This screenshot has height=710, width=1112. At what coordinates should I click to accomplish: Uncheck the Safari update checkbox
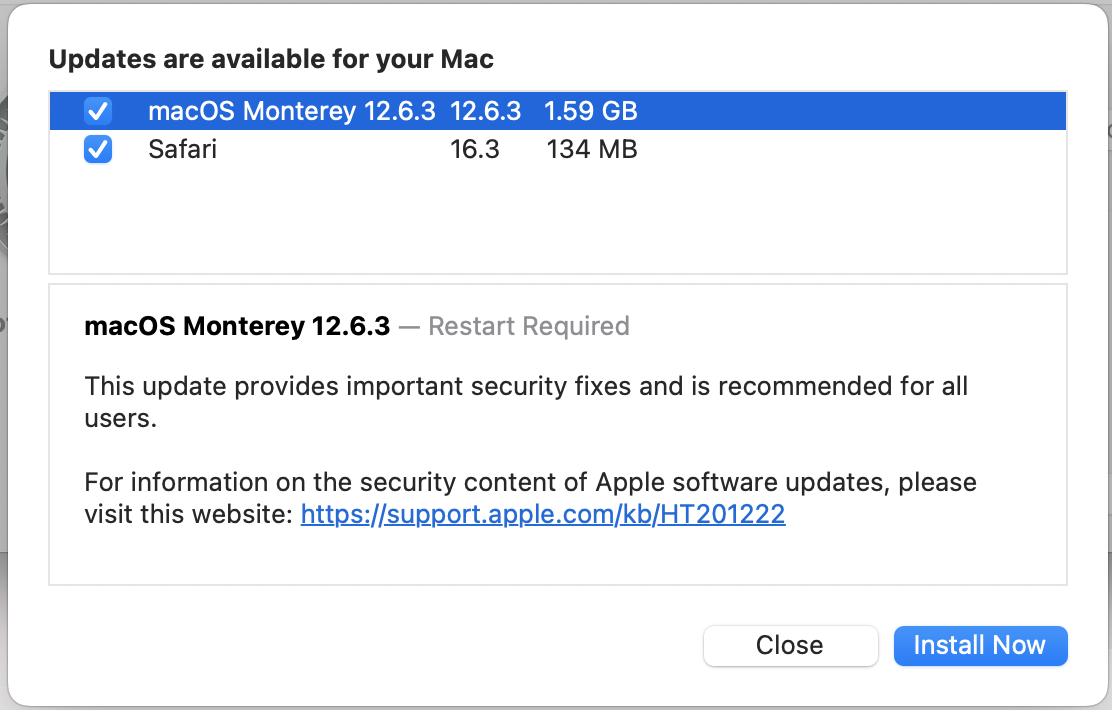(x=98, y=150)
